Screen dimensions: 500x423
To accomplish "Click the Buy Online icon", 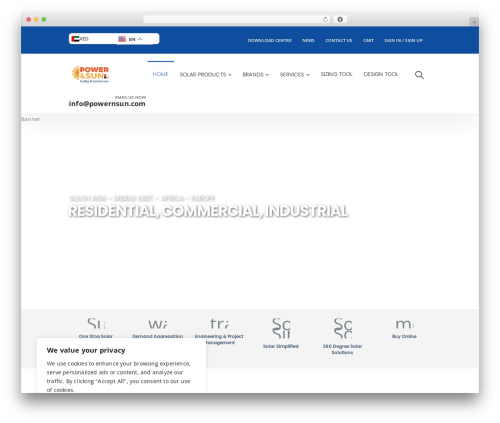I will point(404,324).
